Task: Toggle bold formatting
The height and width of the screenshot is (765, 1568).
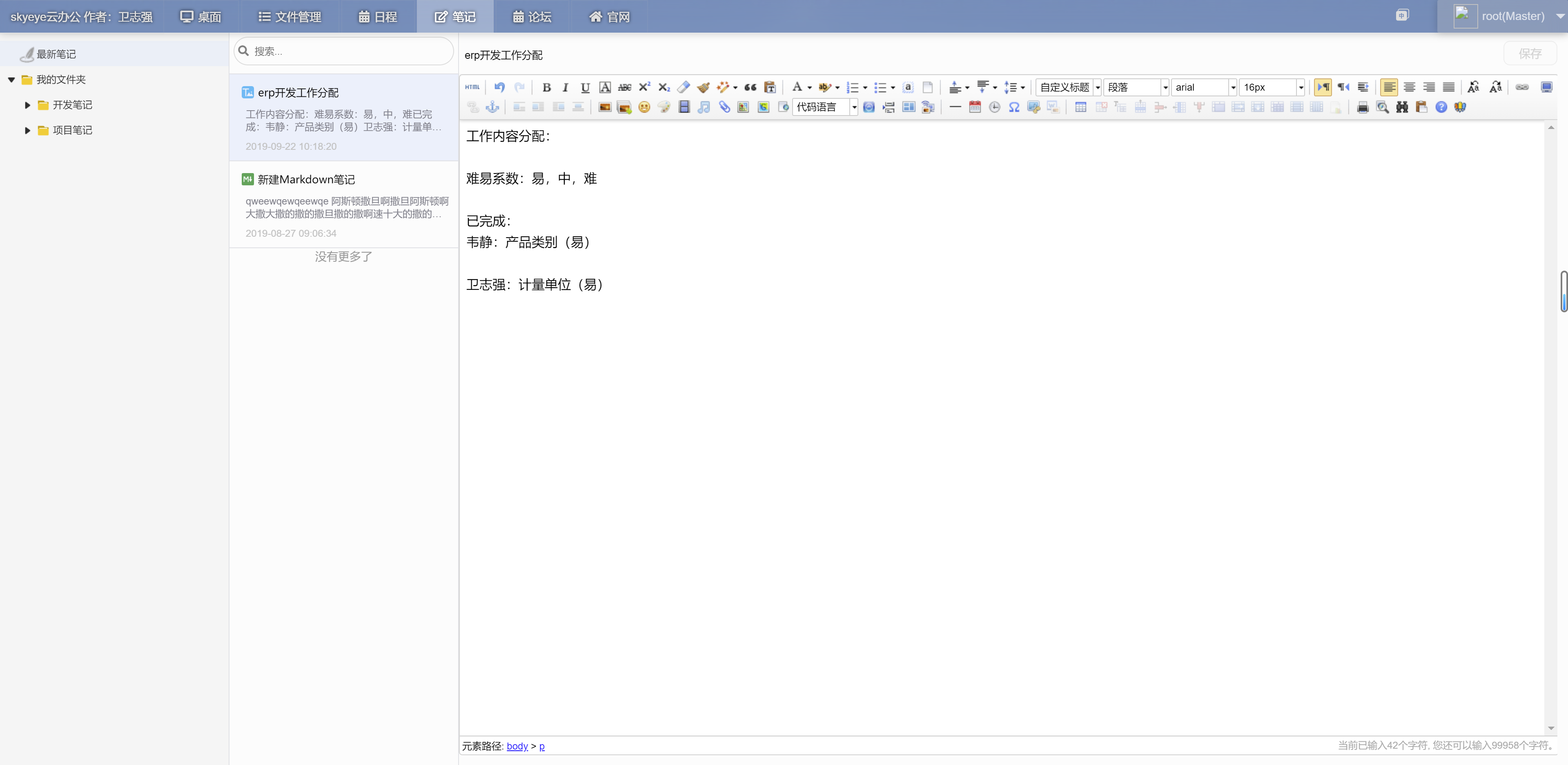Action: 546,87
